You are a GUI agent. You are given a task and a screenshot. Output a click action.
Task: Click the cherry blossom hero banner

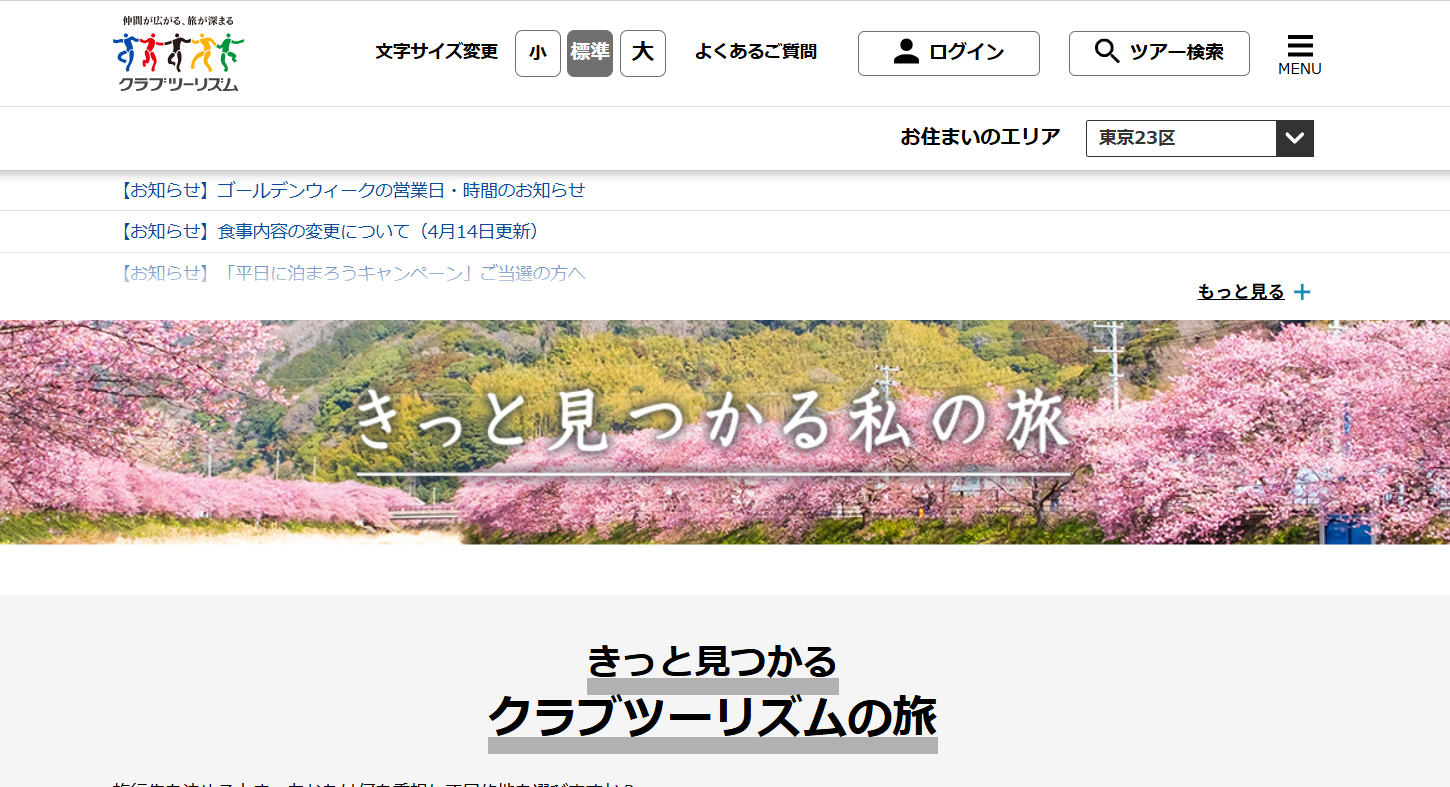(725, 432)
